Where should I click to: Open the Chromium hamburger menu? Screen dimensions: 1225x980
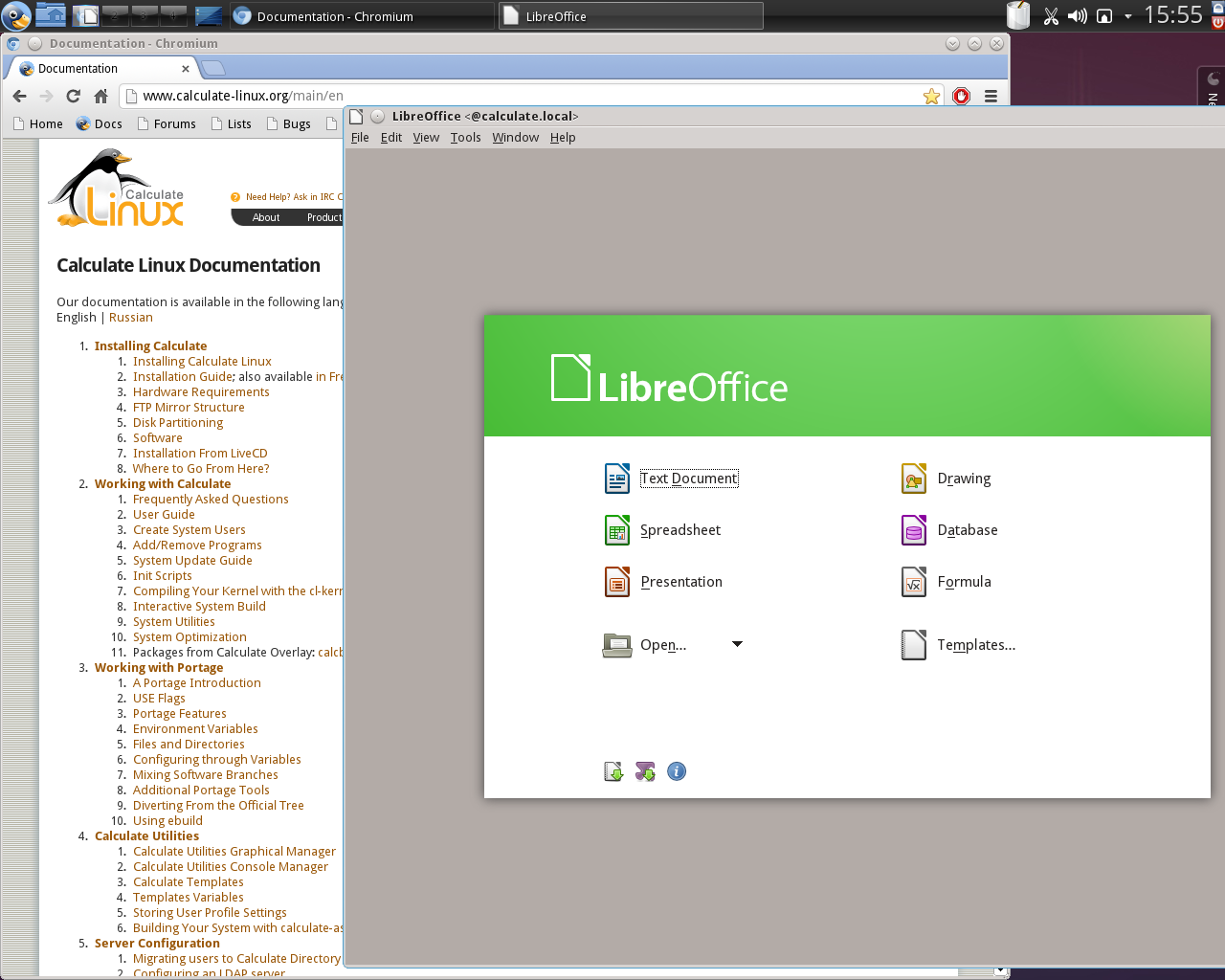pyautogui.click(x=991, y=96)
